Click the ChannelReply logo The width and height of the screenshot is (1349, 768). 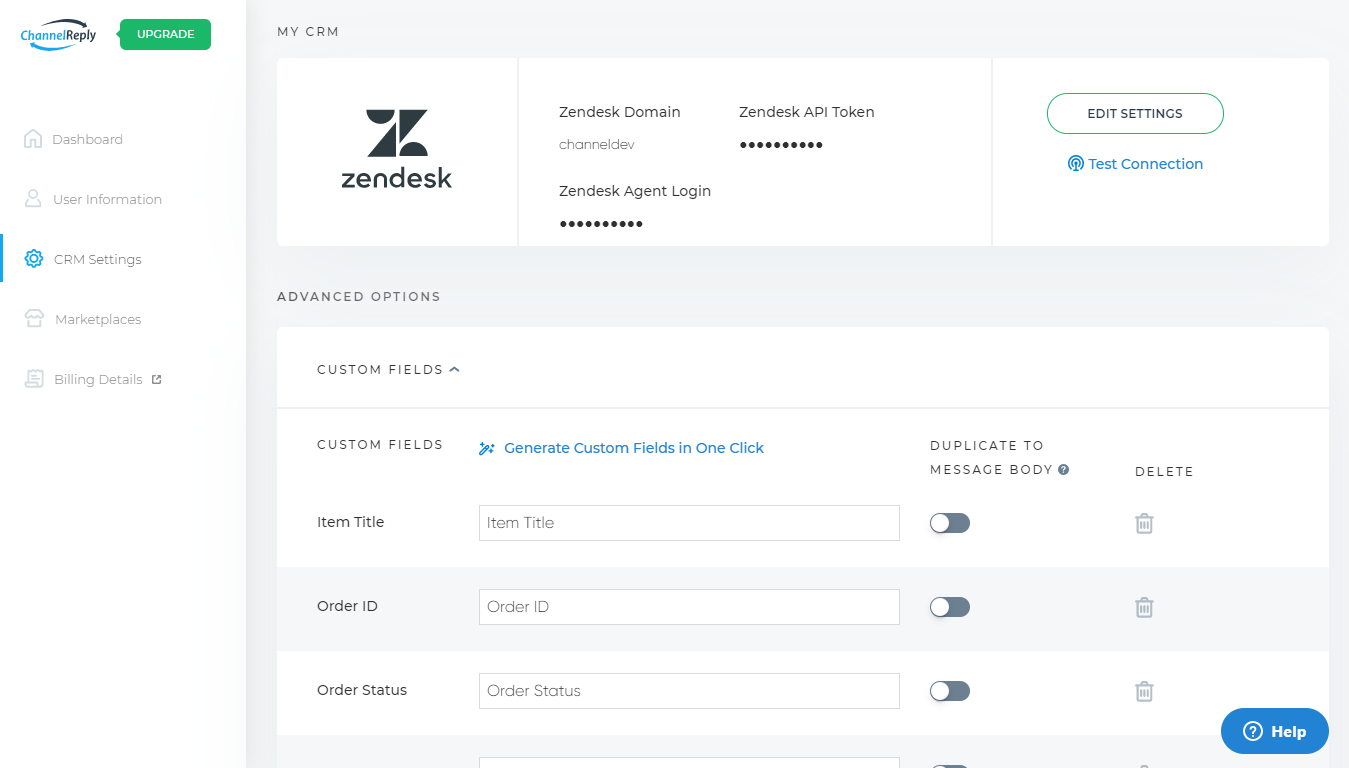pos(58,34)
